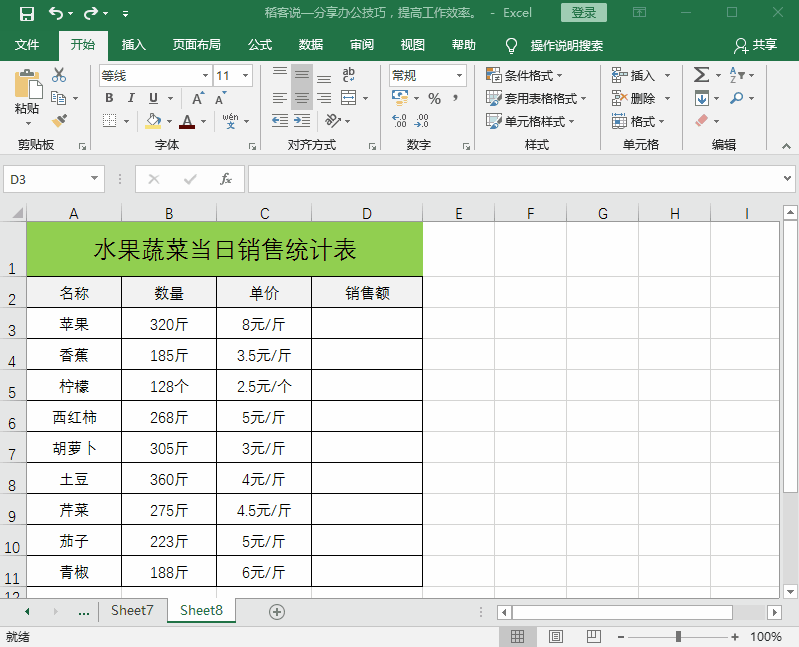
Task: Click the insert function fx icon
Action: coord(226,179)
